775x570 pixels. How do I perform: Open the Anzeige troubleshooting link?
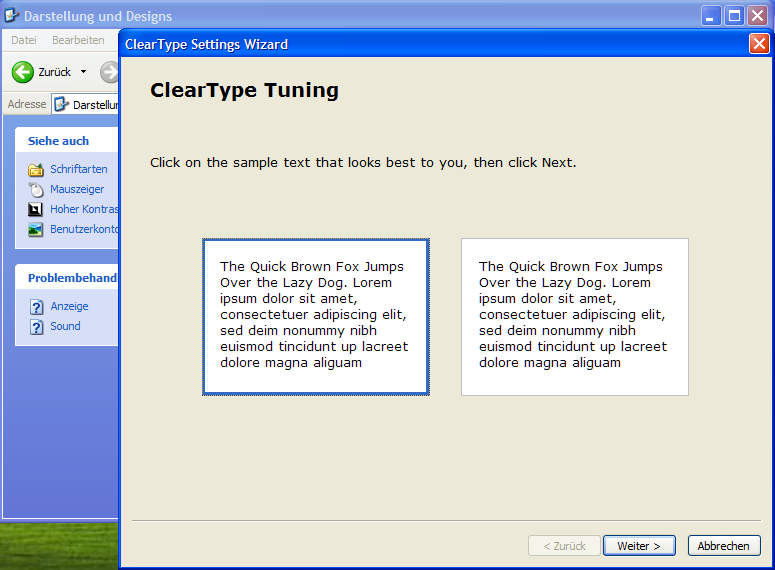click(70, 307)
